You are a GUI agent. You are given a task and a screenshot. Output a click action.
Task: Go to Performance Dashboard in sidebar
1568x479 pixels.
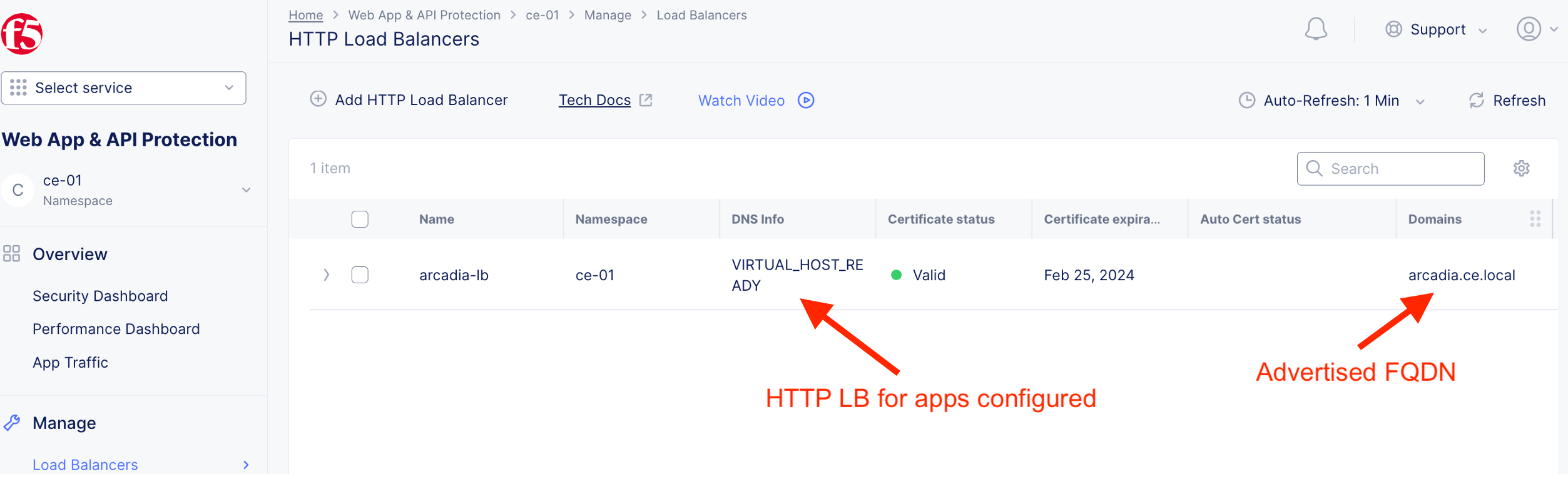(116, 330)
